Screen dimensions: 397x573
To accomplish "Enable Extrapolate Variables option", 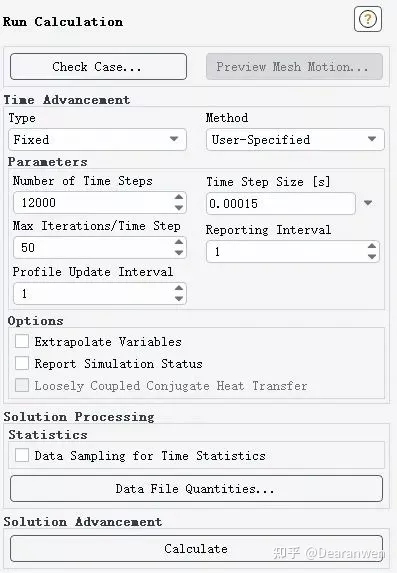I will pyautogui.click(x=22, y=342).
